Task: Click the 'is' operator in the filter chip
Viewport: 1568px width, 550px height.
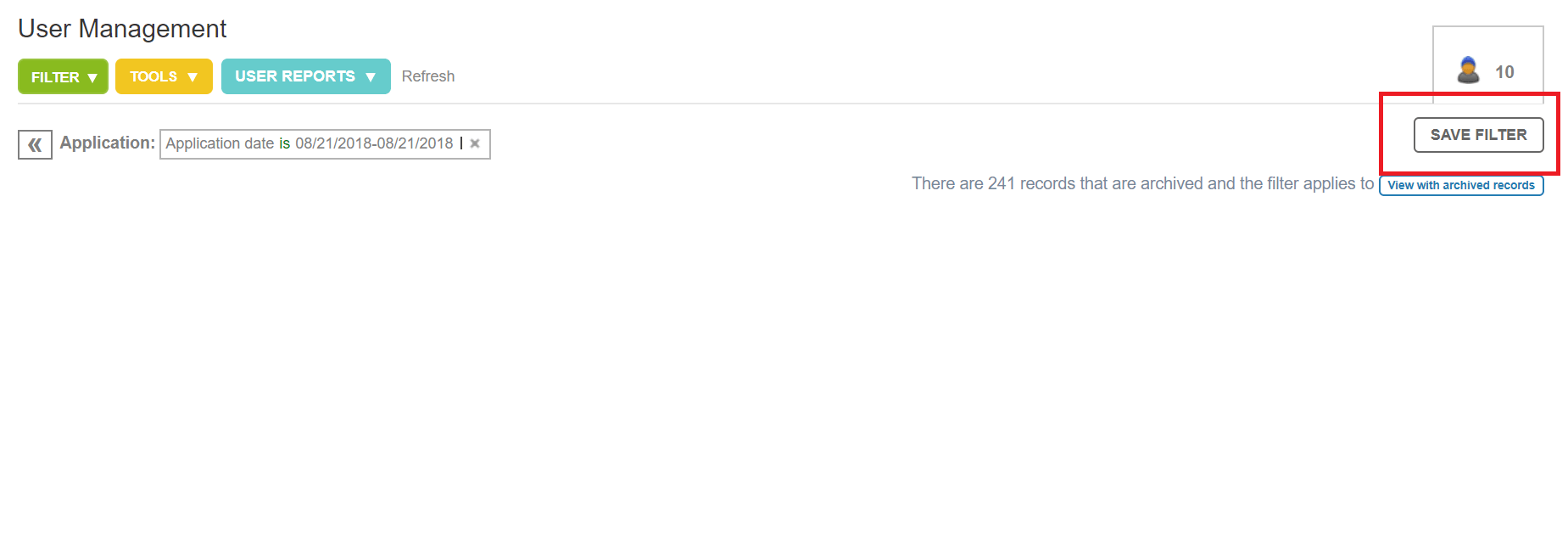Action: (x=284, y=143)
